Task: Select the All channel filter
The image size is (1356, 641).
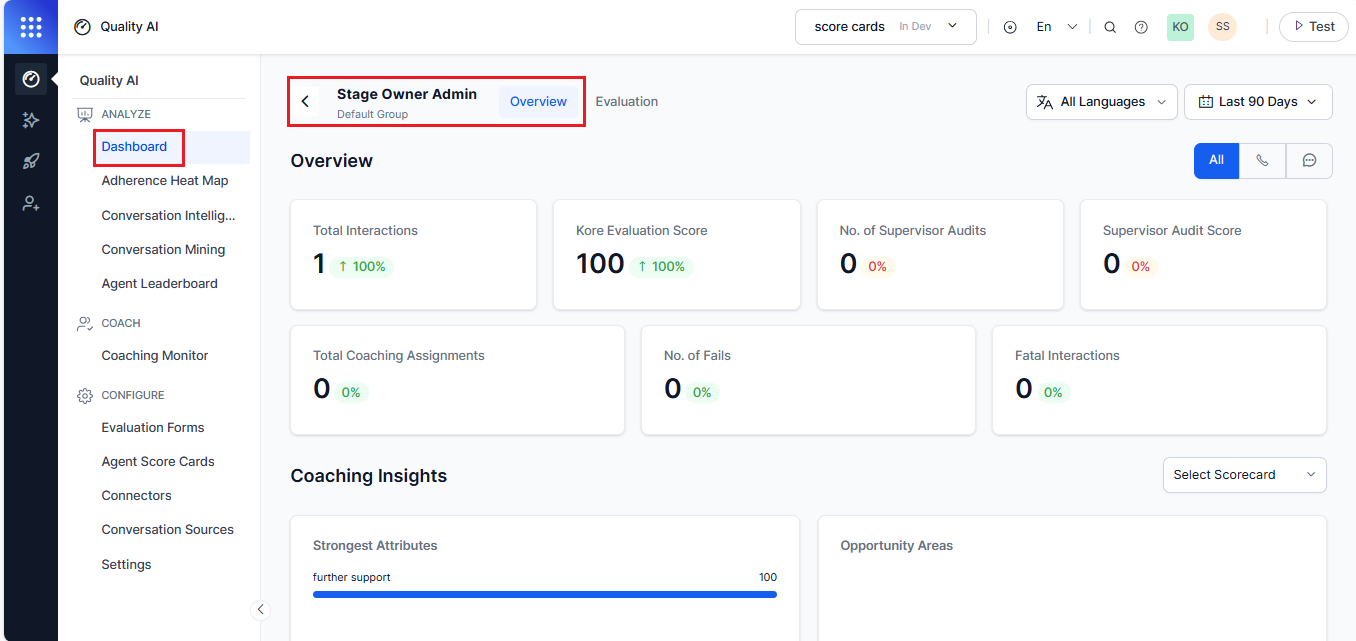Action: tap(1216, 160)
